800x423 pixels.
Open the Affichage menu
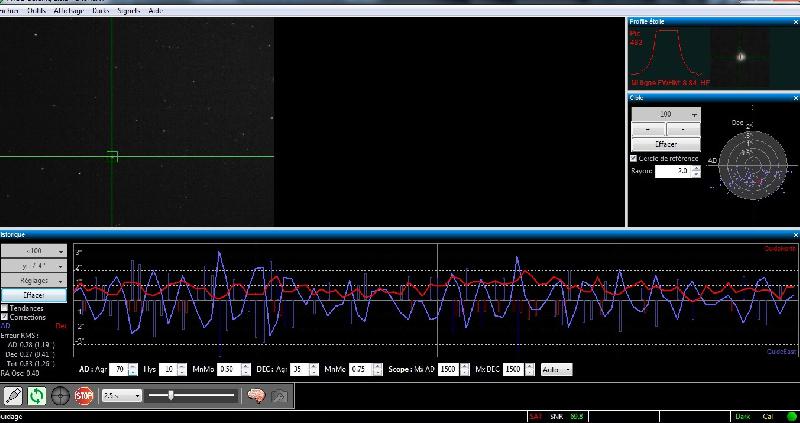click(x=68, y=11)
